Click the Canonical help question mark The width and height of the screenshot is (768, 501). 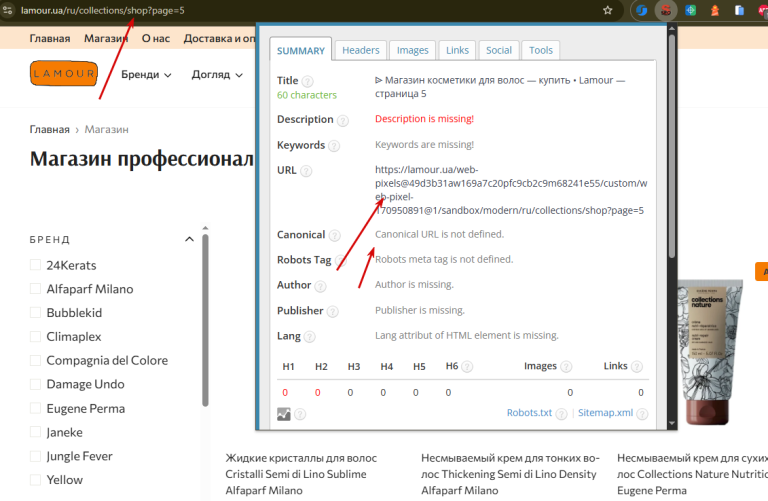coord(335,236)
